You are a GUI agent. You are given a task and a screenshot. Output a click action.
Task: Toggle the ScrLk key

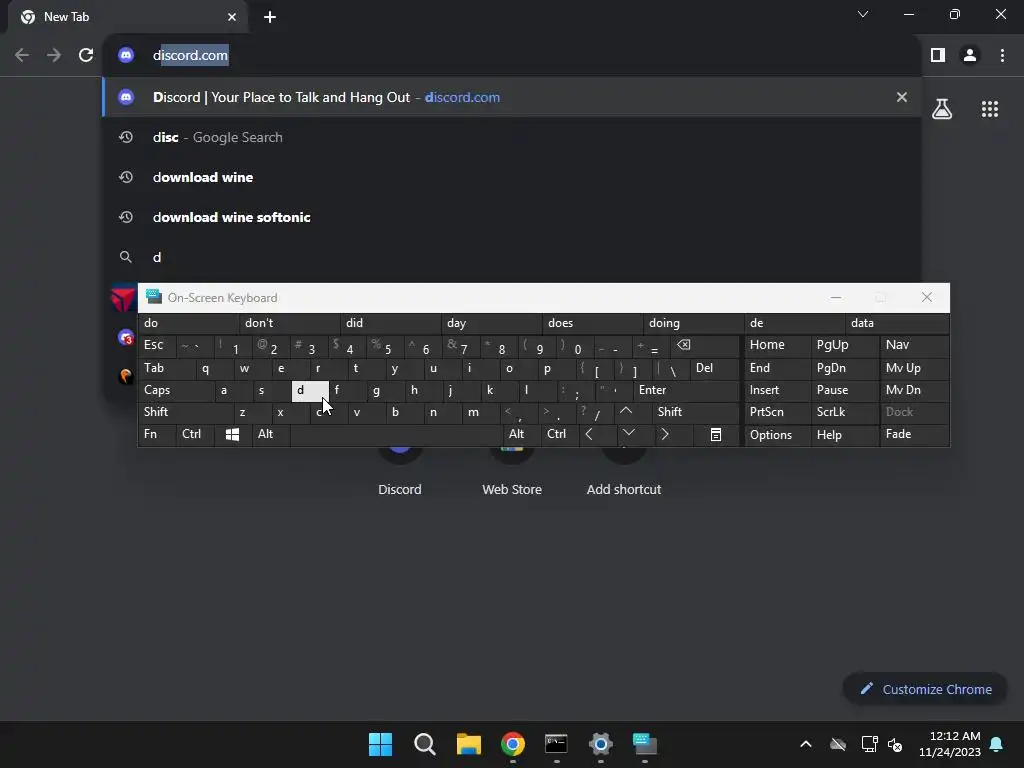844,412
